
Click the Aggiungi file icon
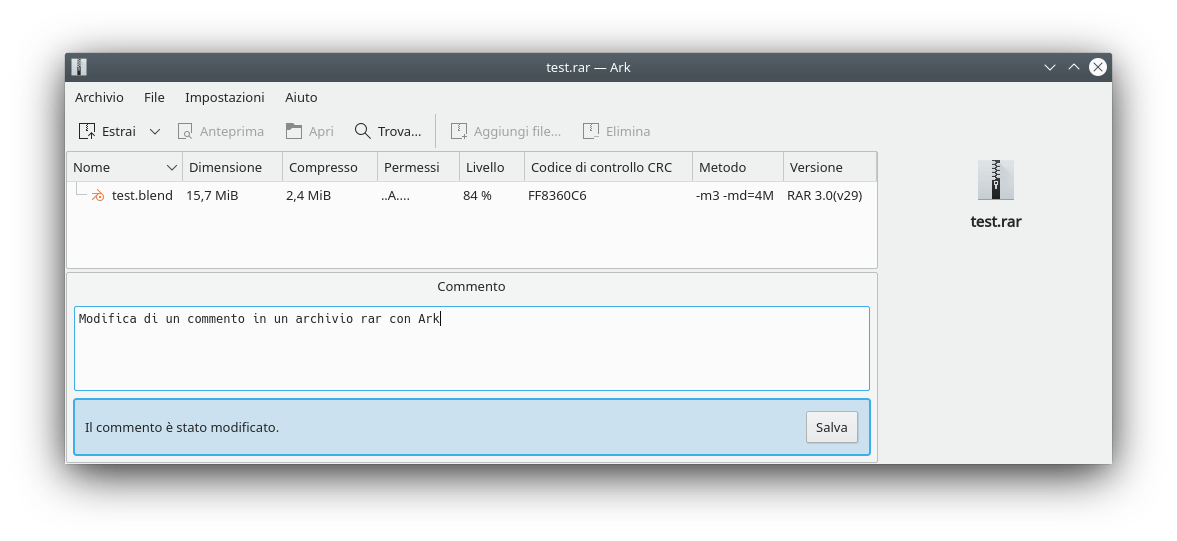coord(459,131)
